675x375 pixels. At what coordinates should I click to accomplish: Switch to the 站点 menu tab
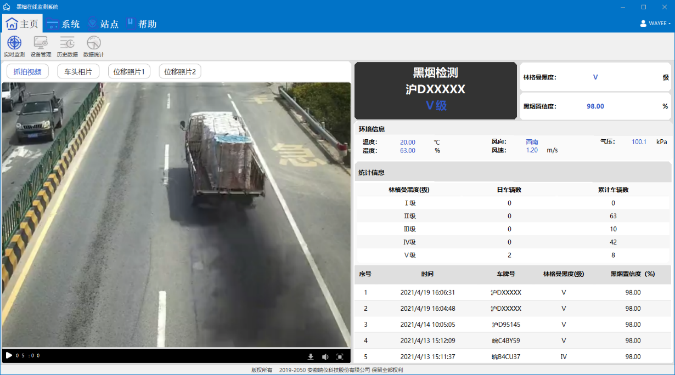(x=103, y=24)
